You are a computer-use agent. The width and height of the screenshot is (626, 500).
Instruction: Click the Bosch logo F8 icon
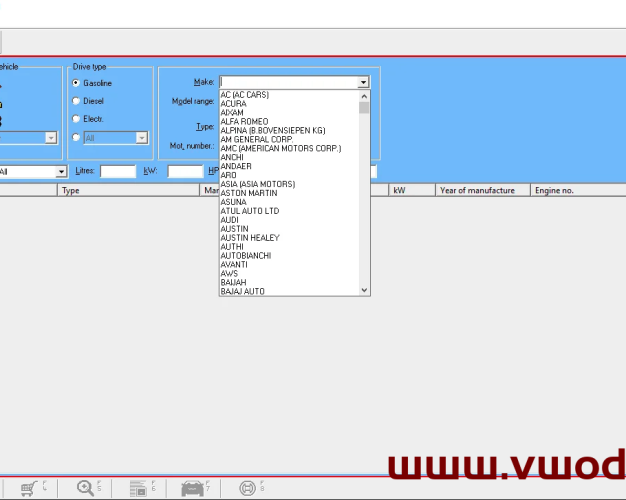coord(248,488)
